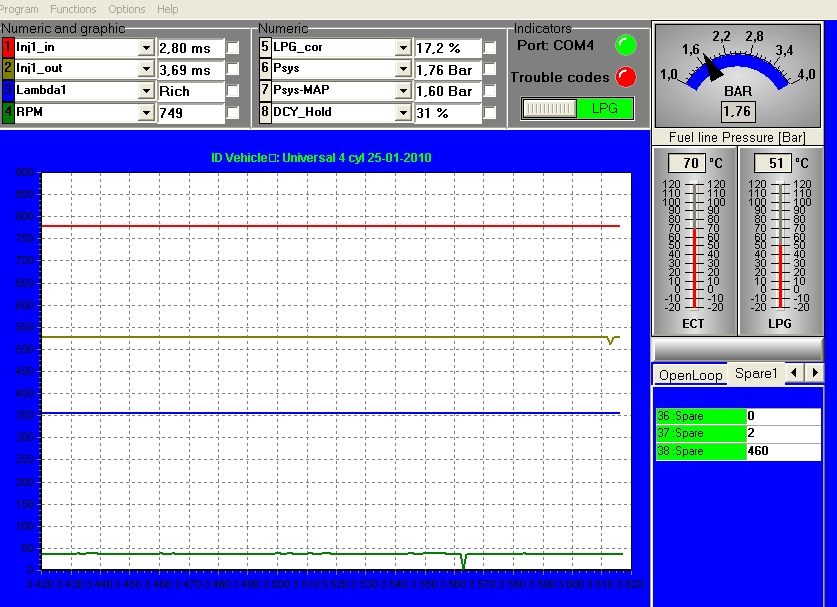This screenshot has height=607, width=837.
Task: Select the 38 :Spare value field
Action: [x=782, y=451]
